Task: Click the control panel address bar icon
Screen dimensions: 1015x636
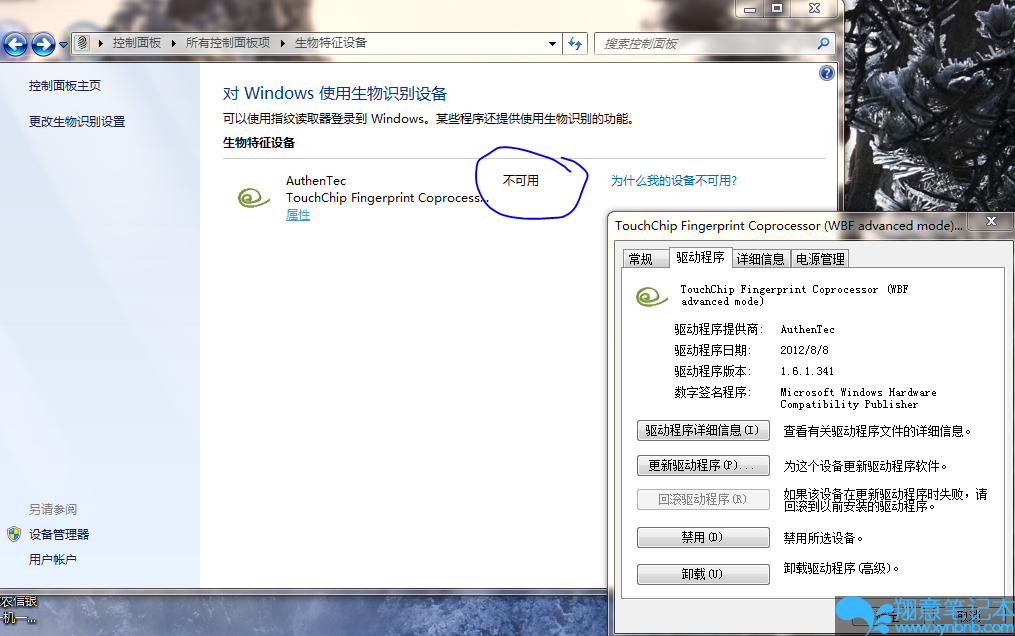Action: (x=82, y=43)
